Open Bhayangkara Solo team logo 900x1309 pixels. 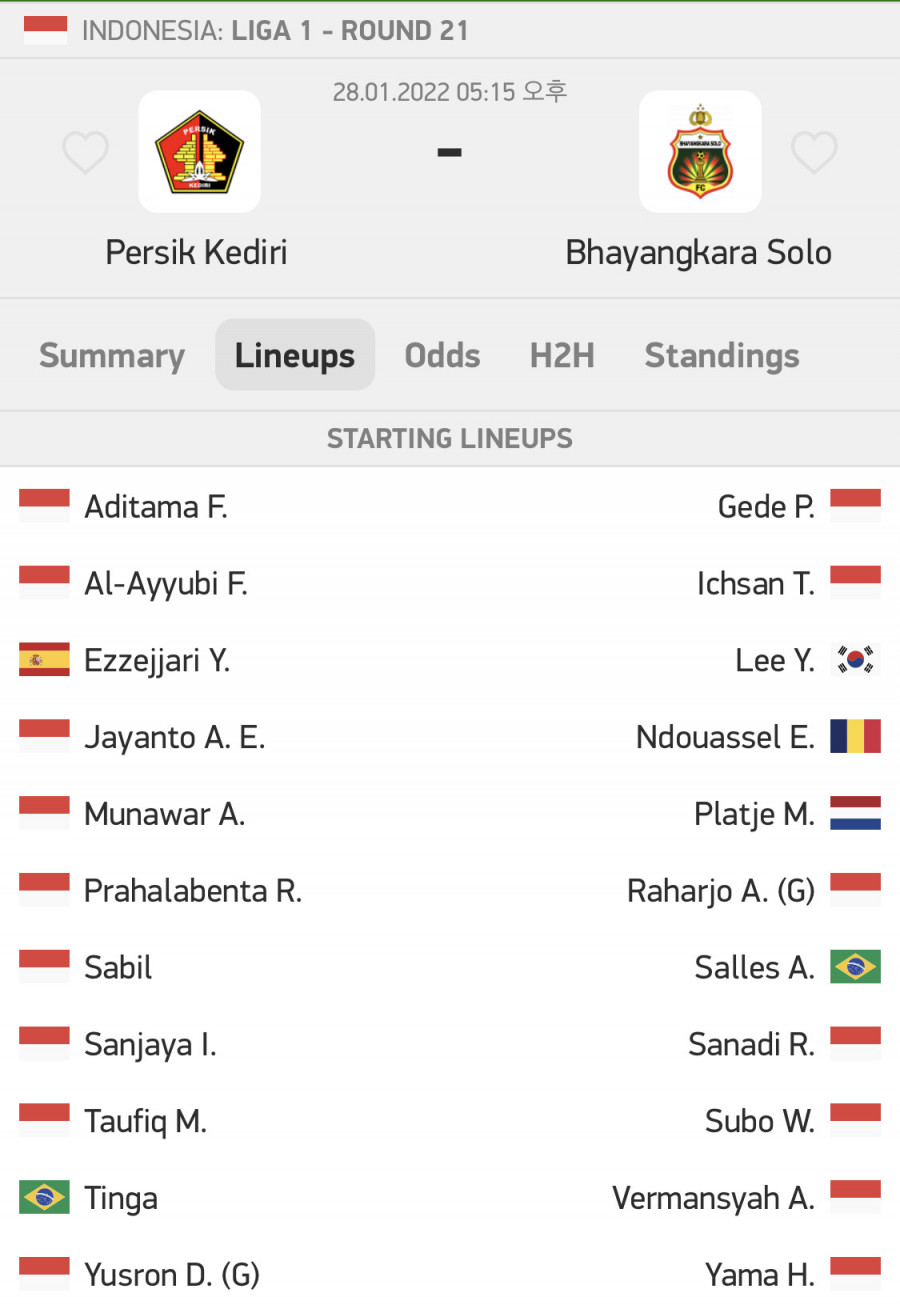[700, 152]
